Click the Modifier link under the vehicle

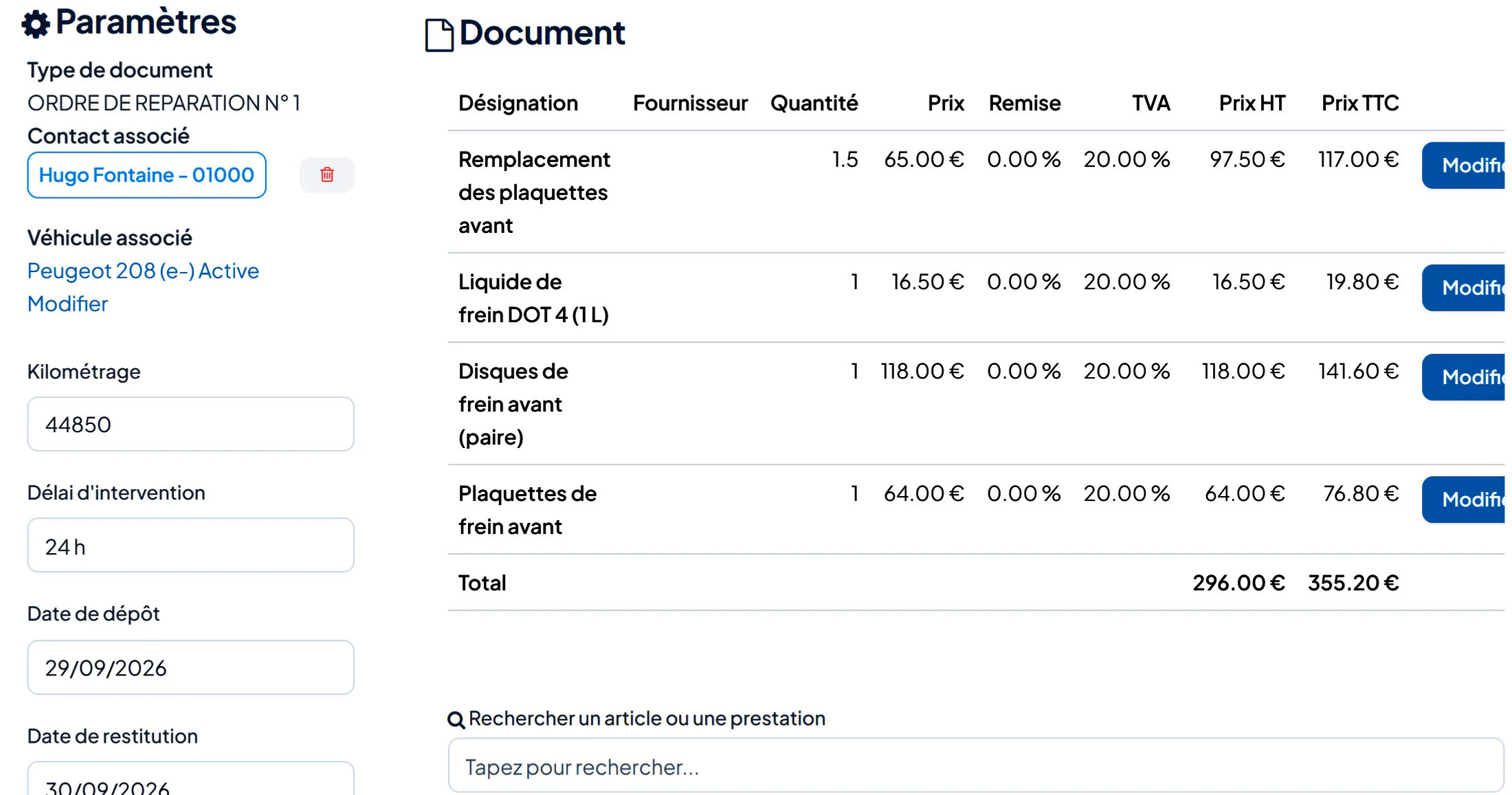67,304
